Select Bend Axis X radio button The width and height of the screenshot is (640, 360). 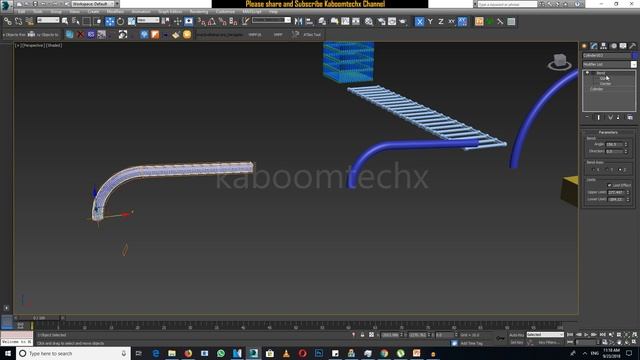pos(594,169)
